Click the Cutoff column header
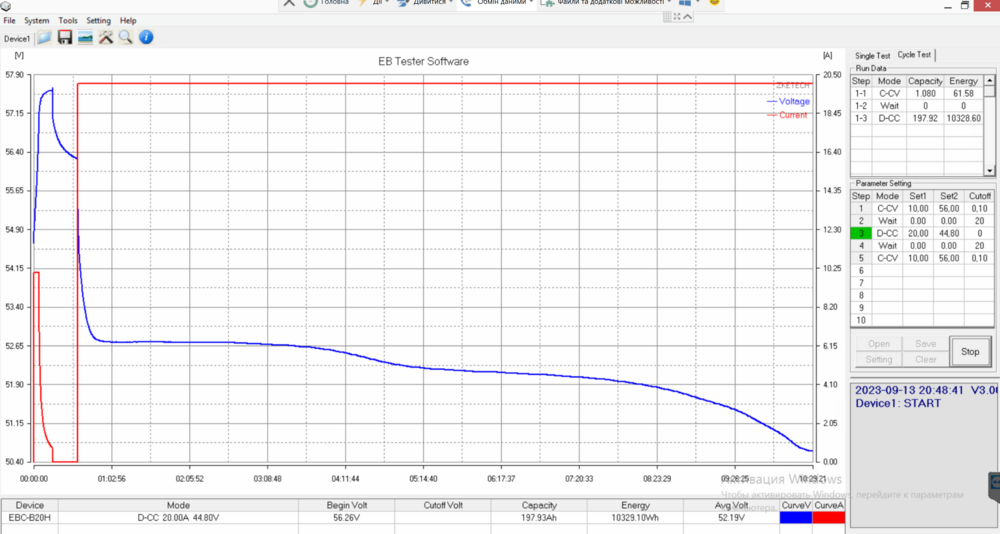Image resolution: width=1000 pixels, height=534 pixels. 979,196
